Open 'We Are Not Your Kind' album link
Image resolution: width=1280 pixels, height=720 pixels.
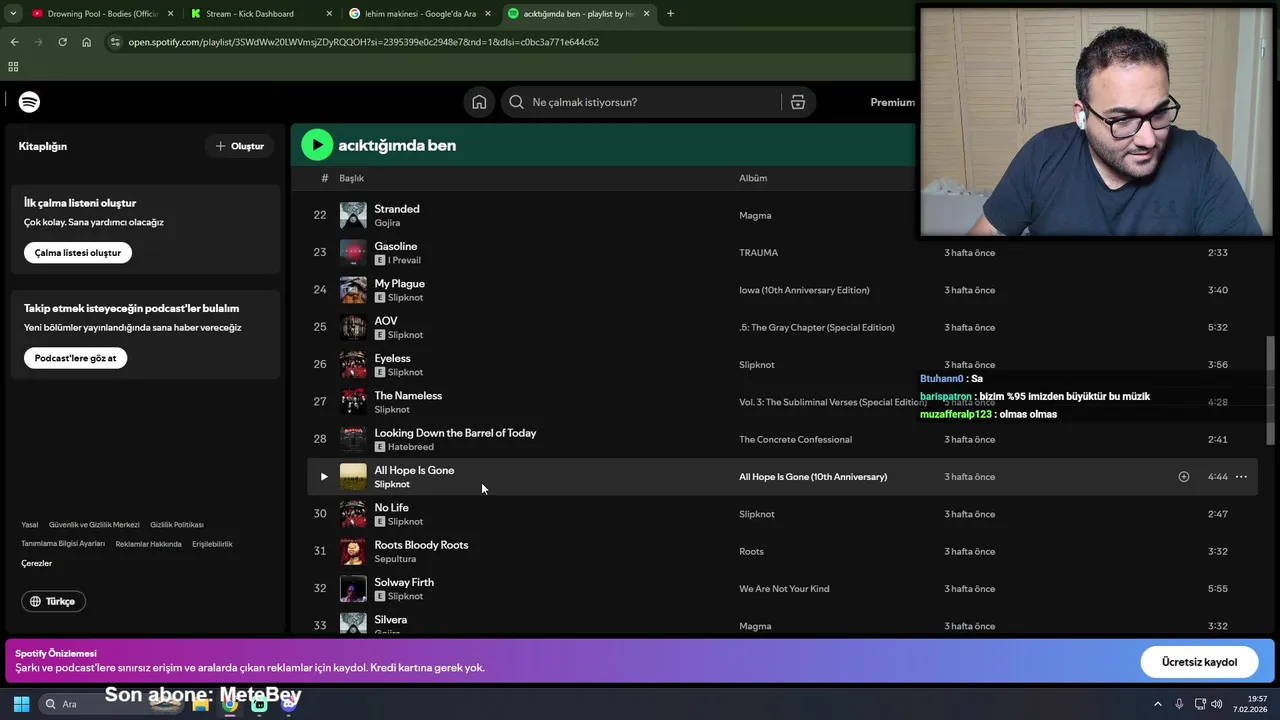(784, 589)
